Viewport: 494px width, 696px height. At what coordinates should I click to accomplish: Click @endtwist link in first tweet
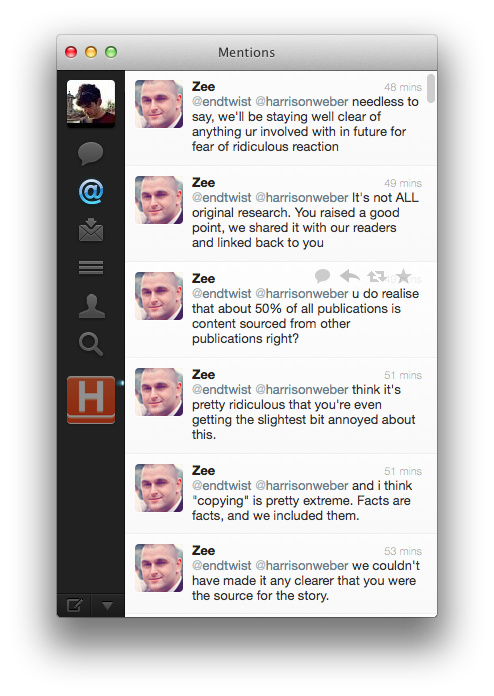point(221,102)
